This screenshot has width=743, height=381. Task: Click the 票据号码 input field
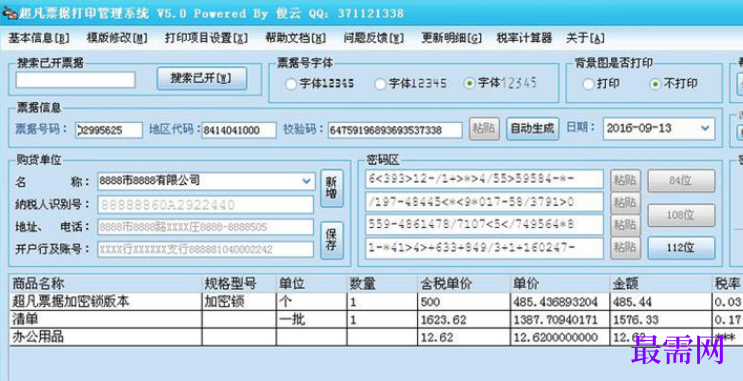point(109,130)
